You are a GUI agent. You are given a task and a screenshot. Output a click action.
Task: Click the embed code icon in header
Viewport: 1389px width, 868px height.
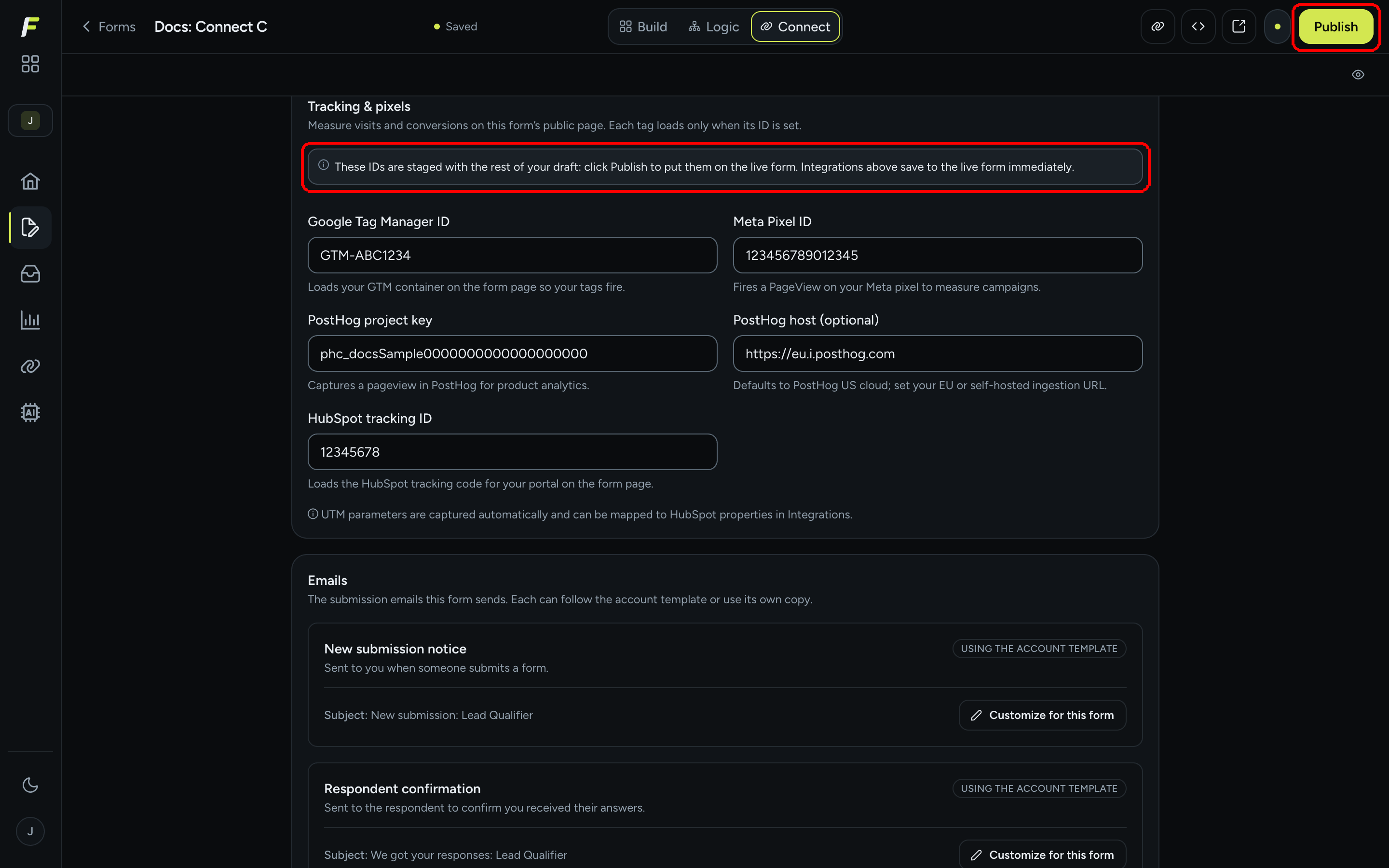click(1198, 27)
